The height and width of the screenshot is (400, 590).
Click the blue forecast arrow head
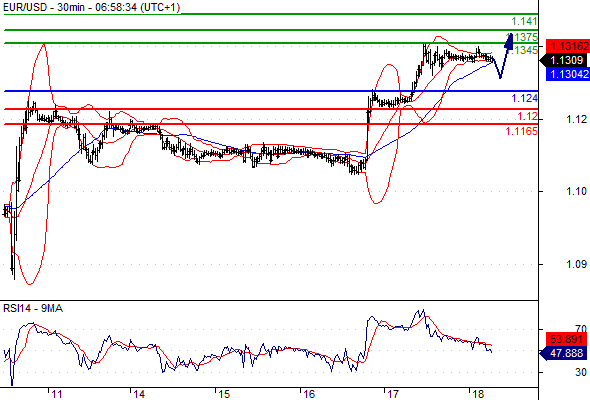click(x=509, y=41)
